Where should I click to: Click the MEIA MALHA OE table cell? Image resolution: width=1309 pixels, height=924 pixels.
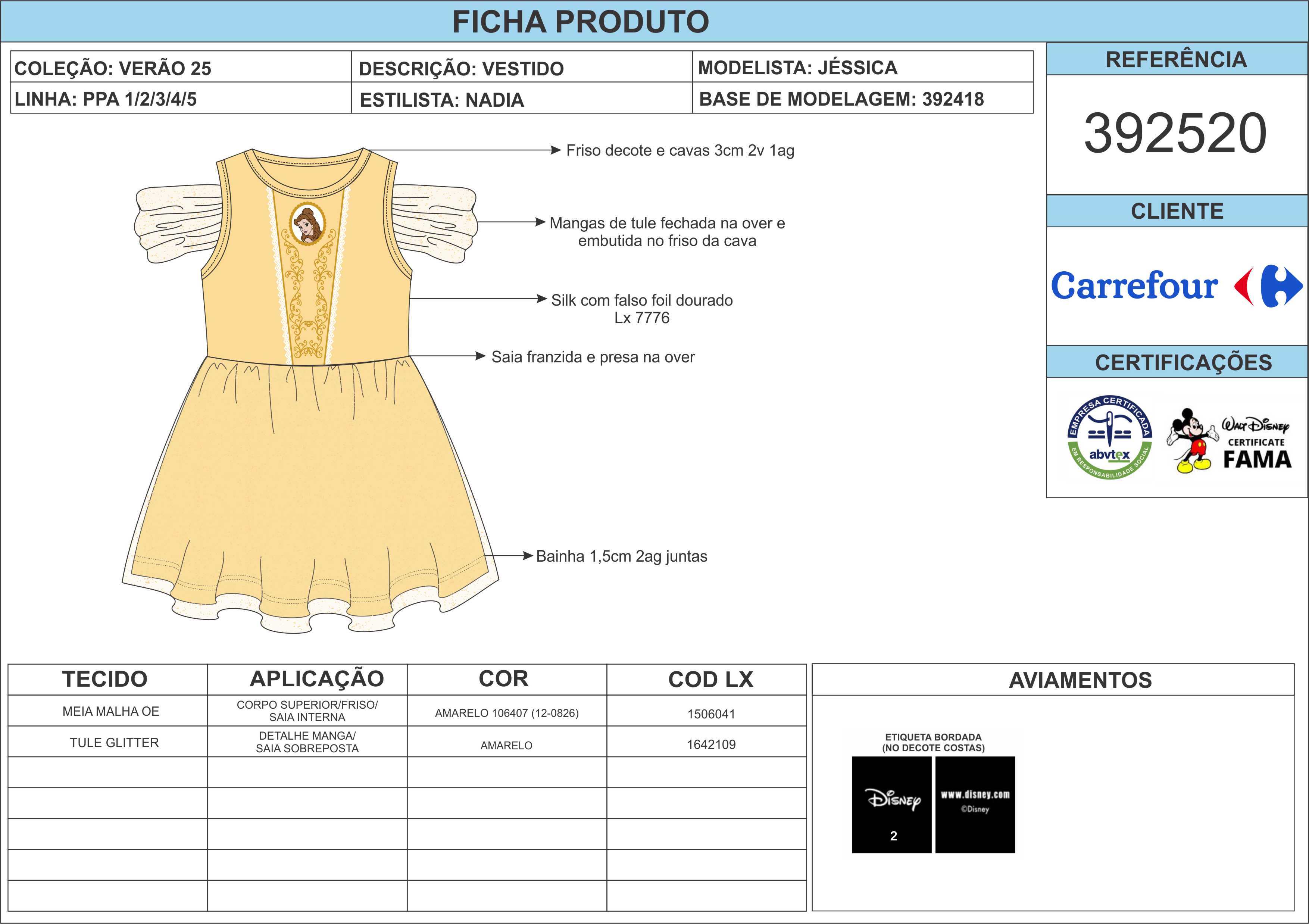point(110,711)
